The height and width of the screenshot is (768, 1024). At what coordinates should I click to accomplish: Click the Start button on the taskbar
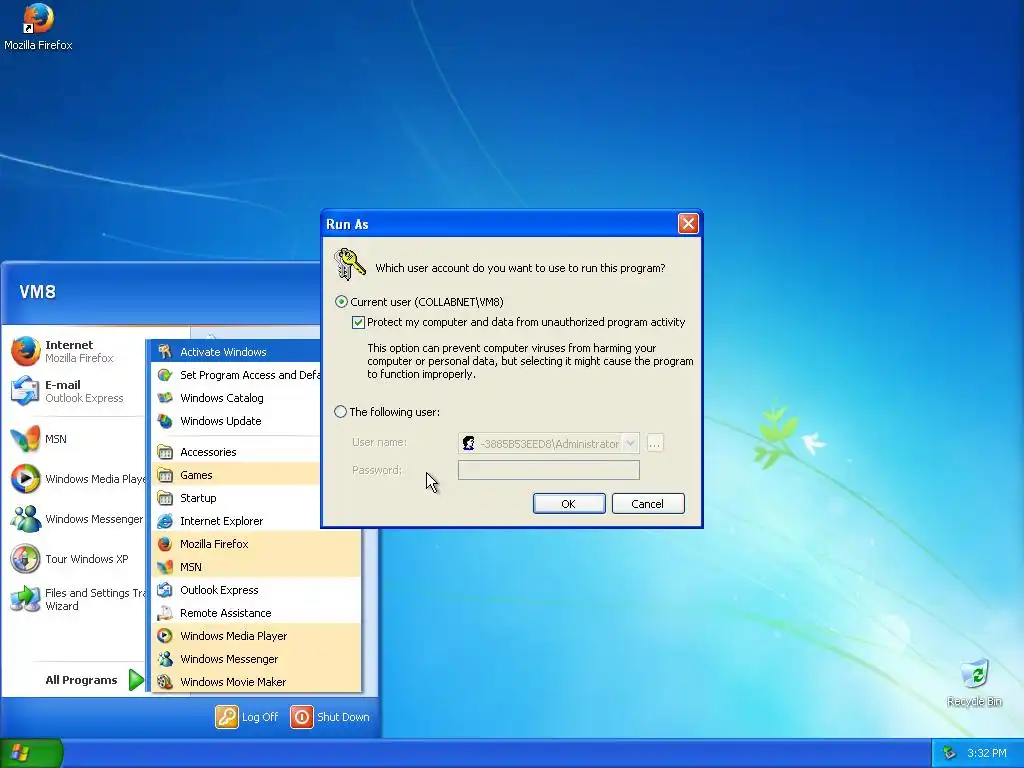31,753
